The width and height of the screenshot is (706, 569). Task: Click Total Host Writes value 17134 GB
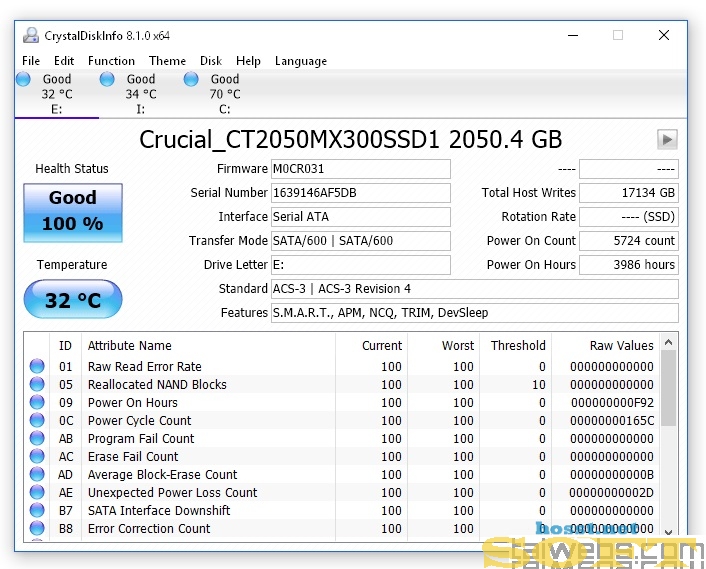tap(629, 193)
